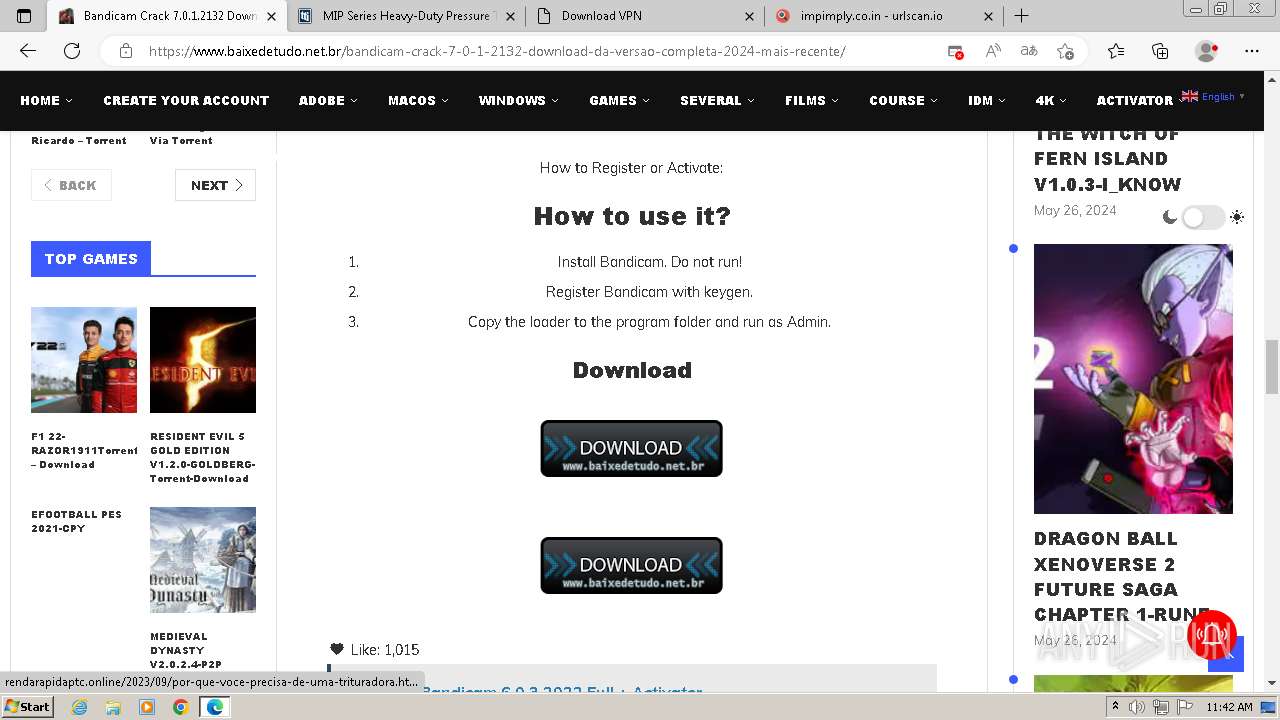Viewport: 1280px width, 720px height.
Task: Open MEDIEVAL DYNASTY V2.0.2.4-P2P link
Action: [x=186, y=650]
